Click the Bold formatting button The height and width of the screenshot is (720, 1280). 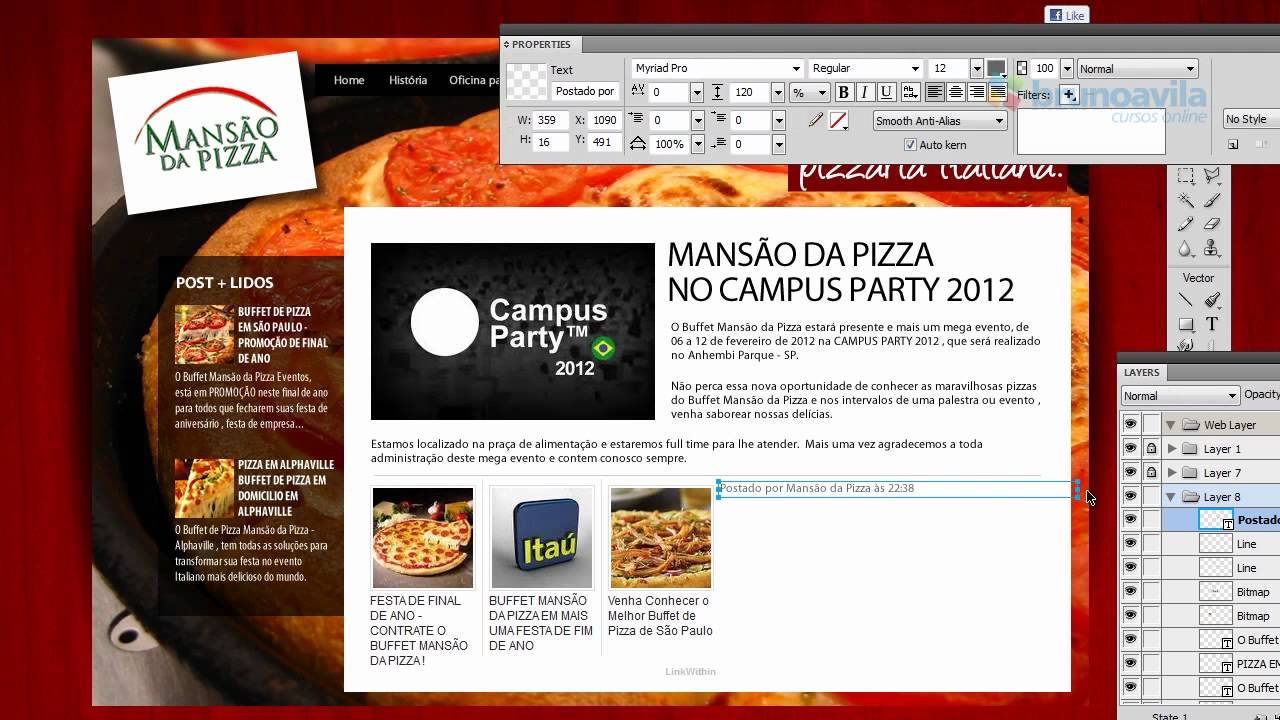coord(843,93)
